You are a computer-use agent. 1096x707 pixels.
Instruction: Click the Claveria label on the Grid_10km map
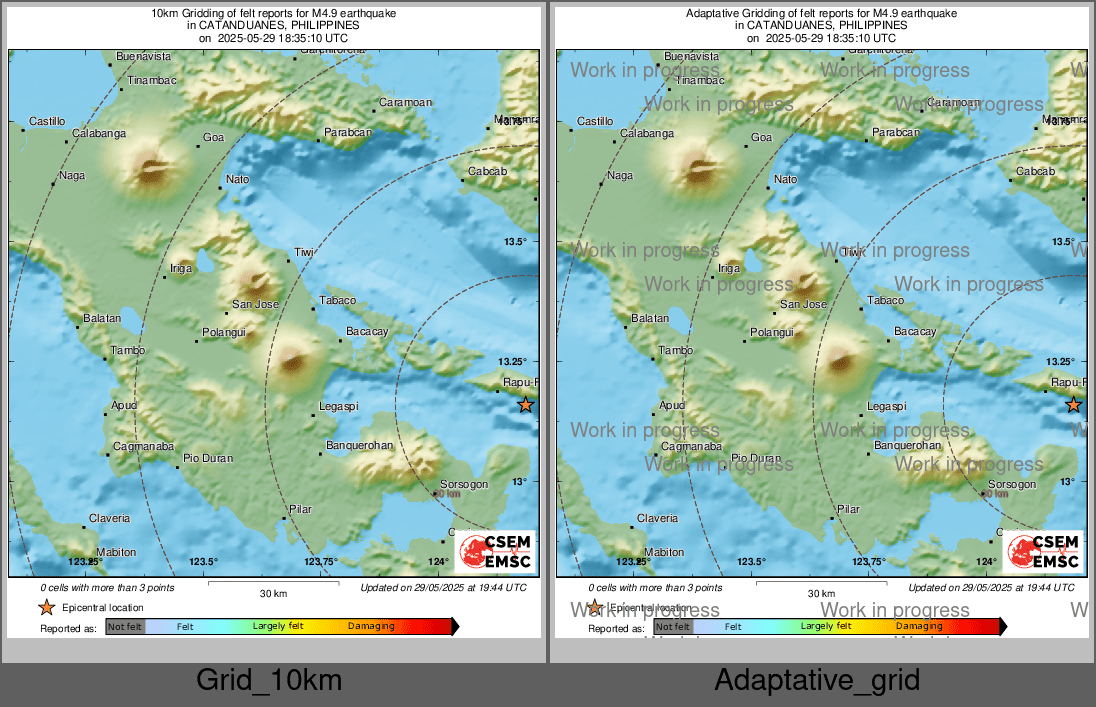pos(109,518)
